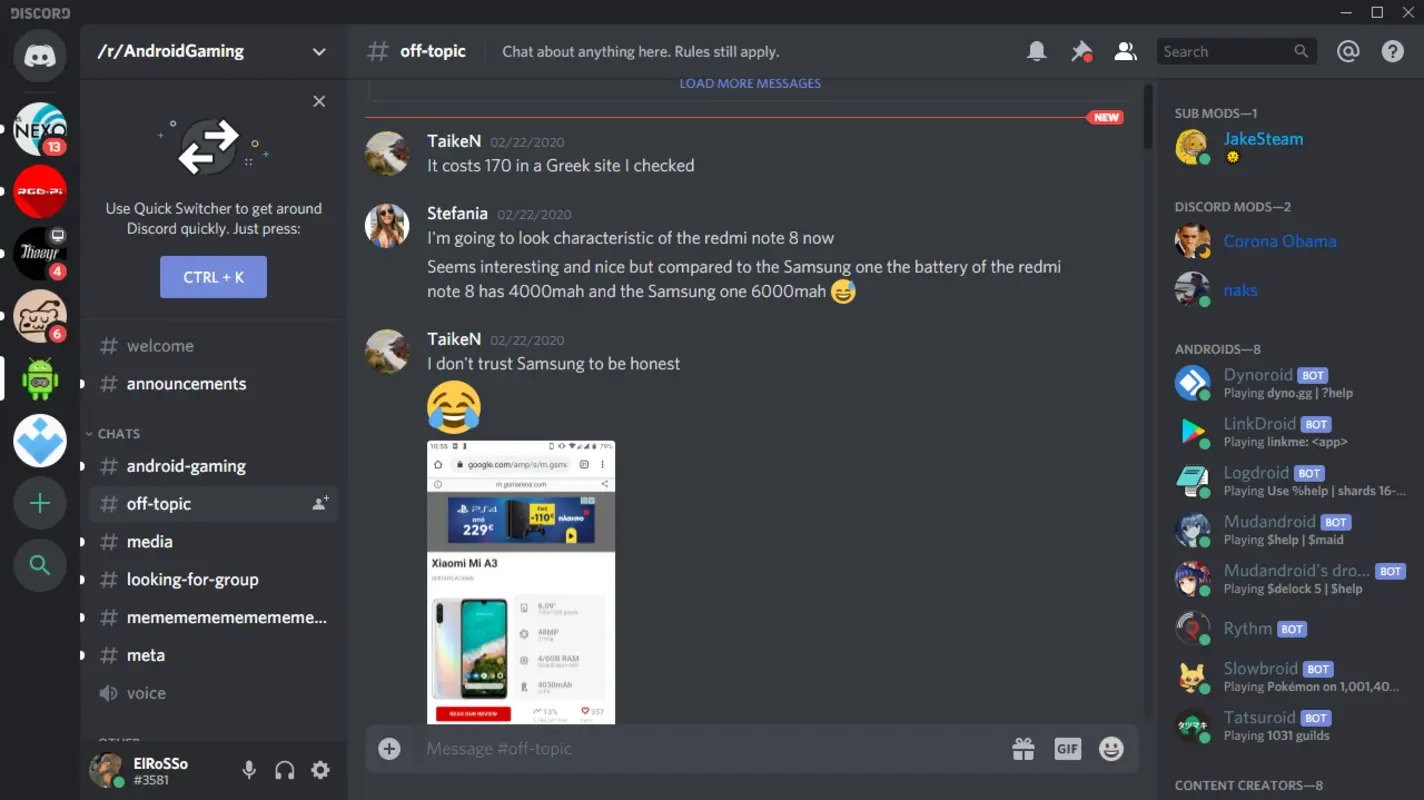This screenshot has height=800, width=1424.
Task: Show pinned messages
Action: click(x=1081, y=50)
